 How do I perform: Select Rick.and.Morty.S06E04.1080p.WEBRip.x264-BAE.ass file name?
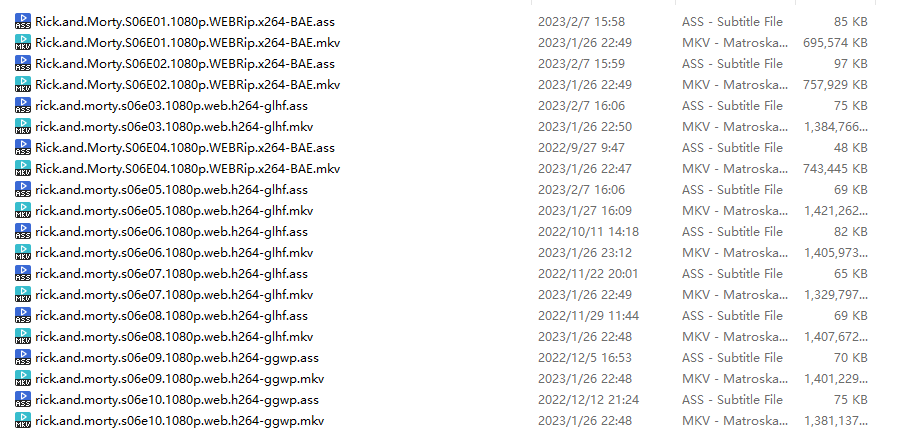(185, 148)
